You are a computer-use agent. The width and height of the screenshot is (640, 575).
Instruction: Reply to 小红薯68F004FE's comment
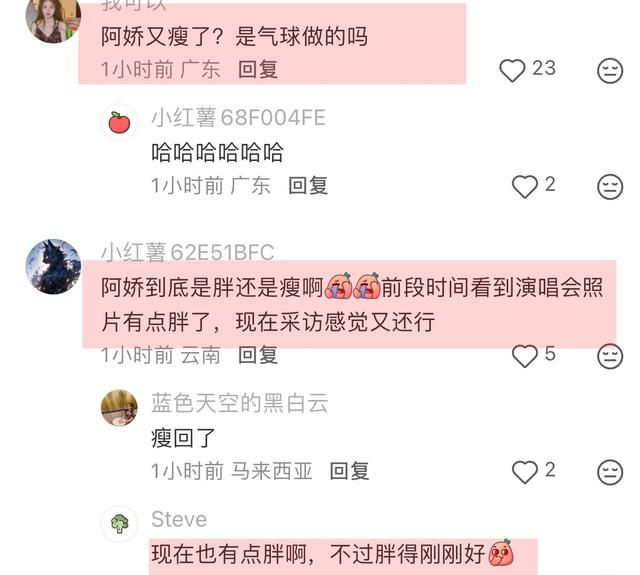pos(308,186)
